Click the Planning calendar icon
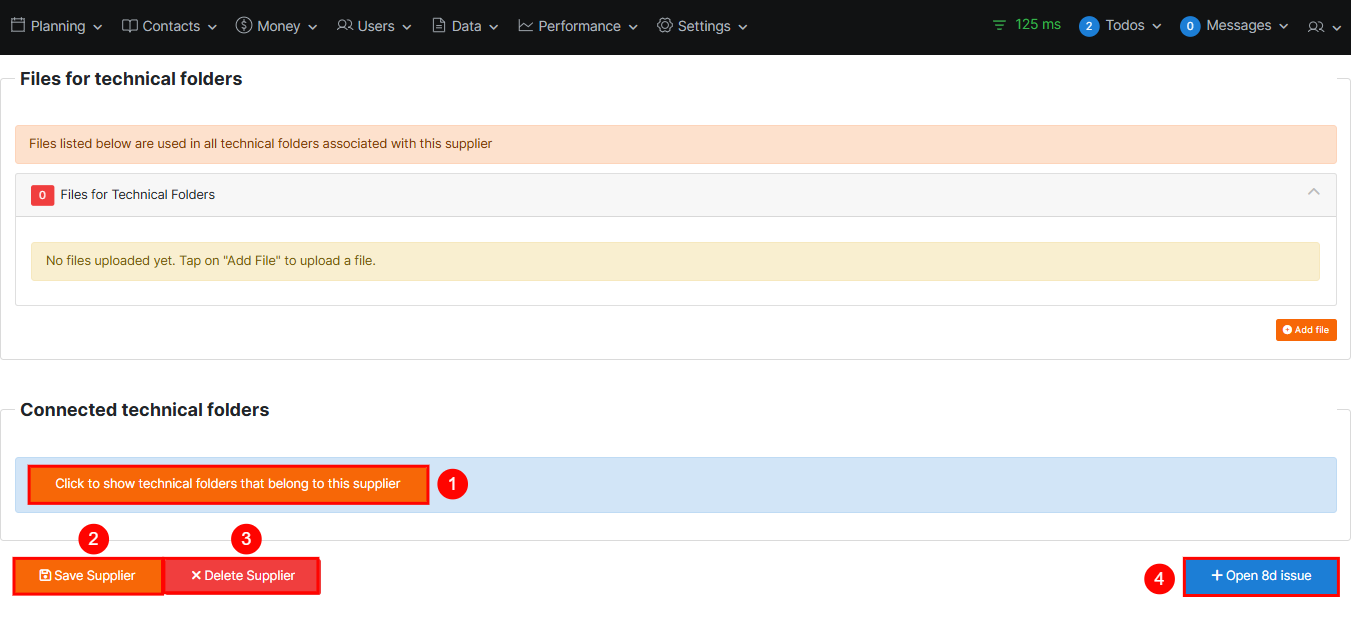 pyautogui.click(x=18, y=25)
